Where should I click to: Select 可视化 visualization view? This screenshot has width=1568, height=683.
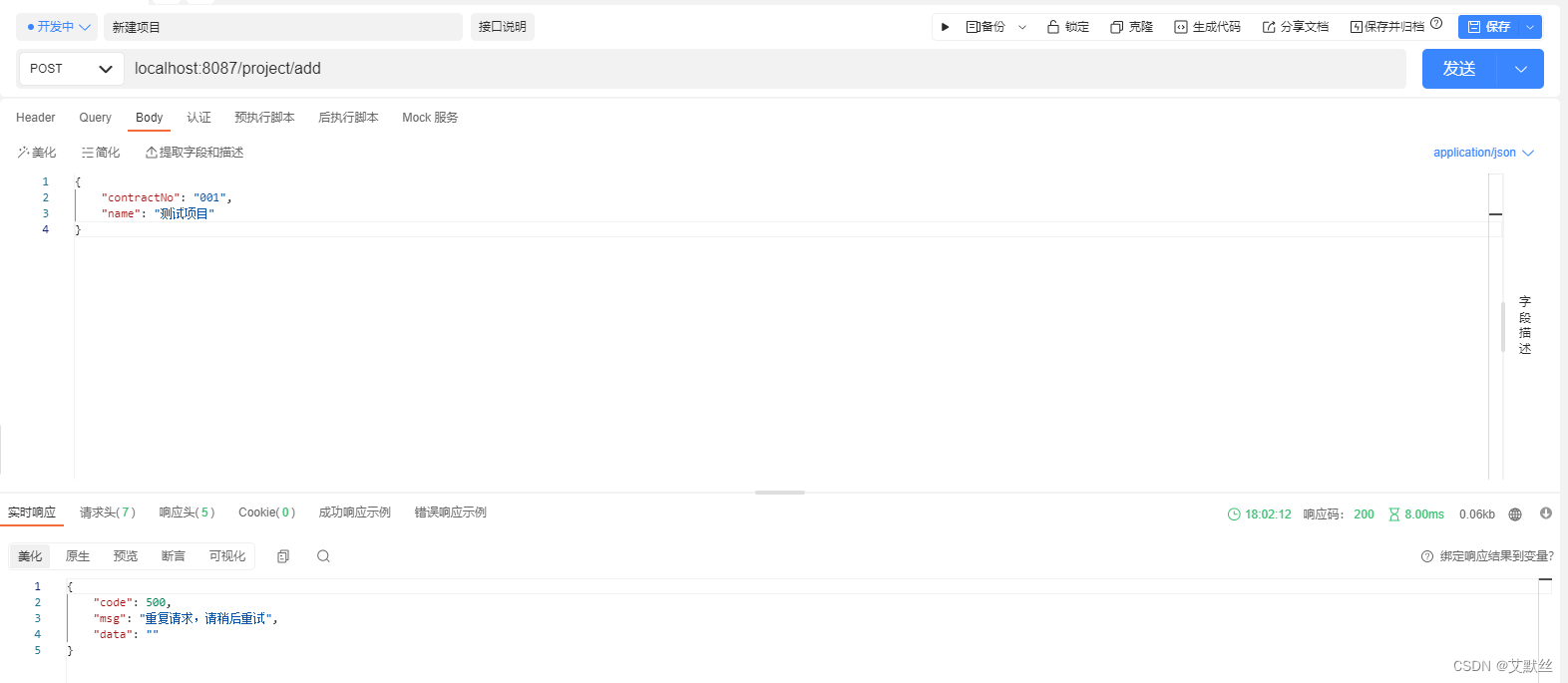227,556
